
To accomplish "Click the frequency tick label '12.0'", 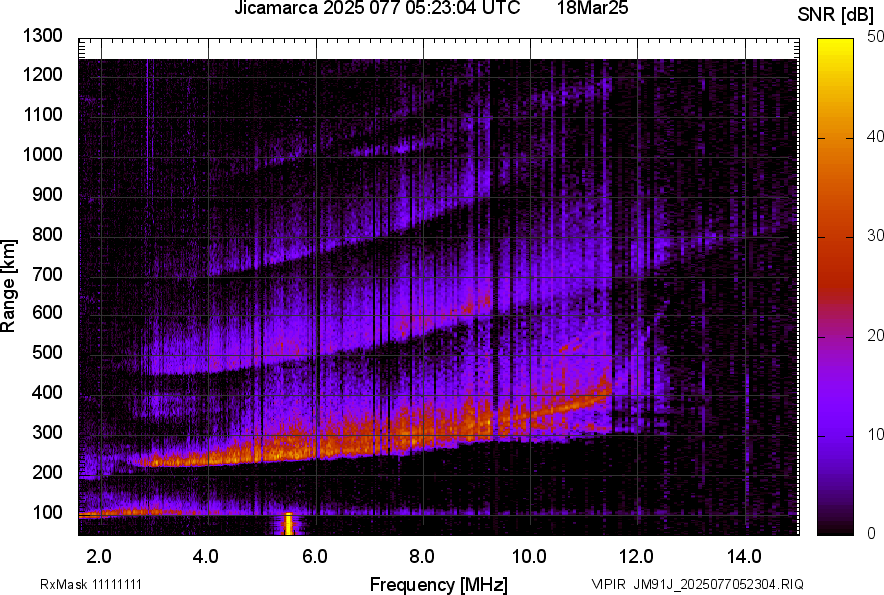I will tap(637, 557).
